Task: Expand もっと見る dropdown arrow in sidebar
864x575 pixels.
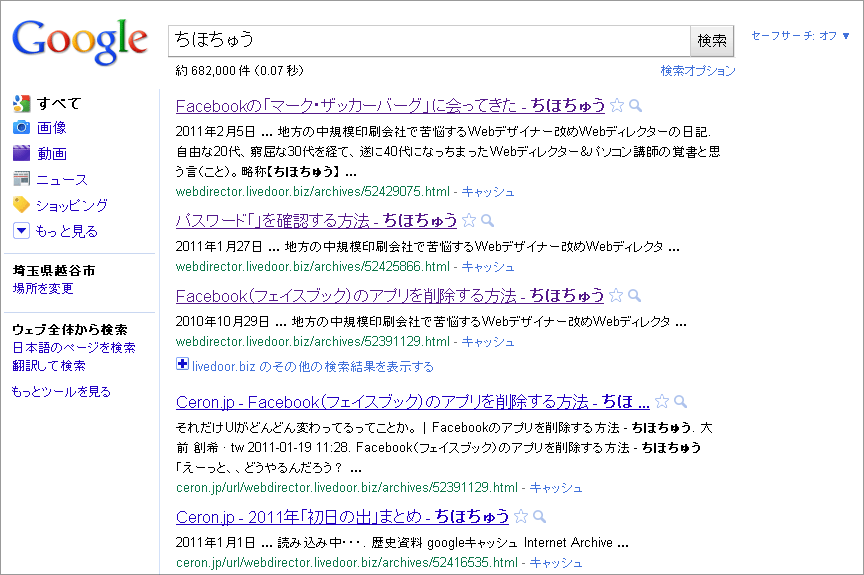Action: tap(21, 230)
